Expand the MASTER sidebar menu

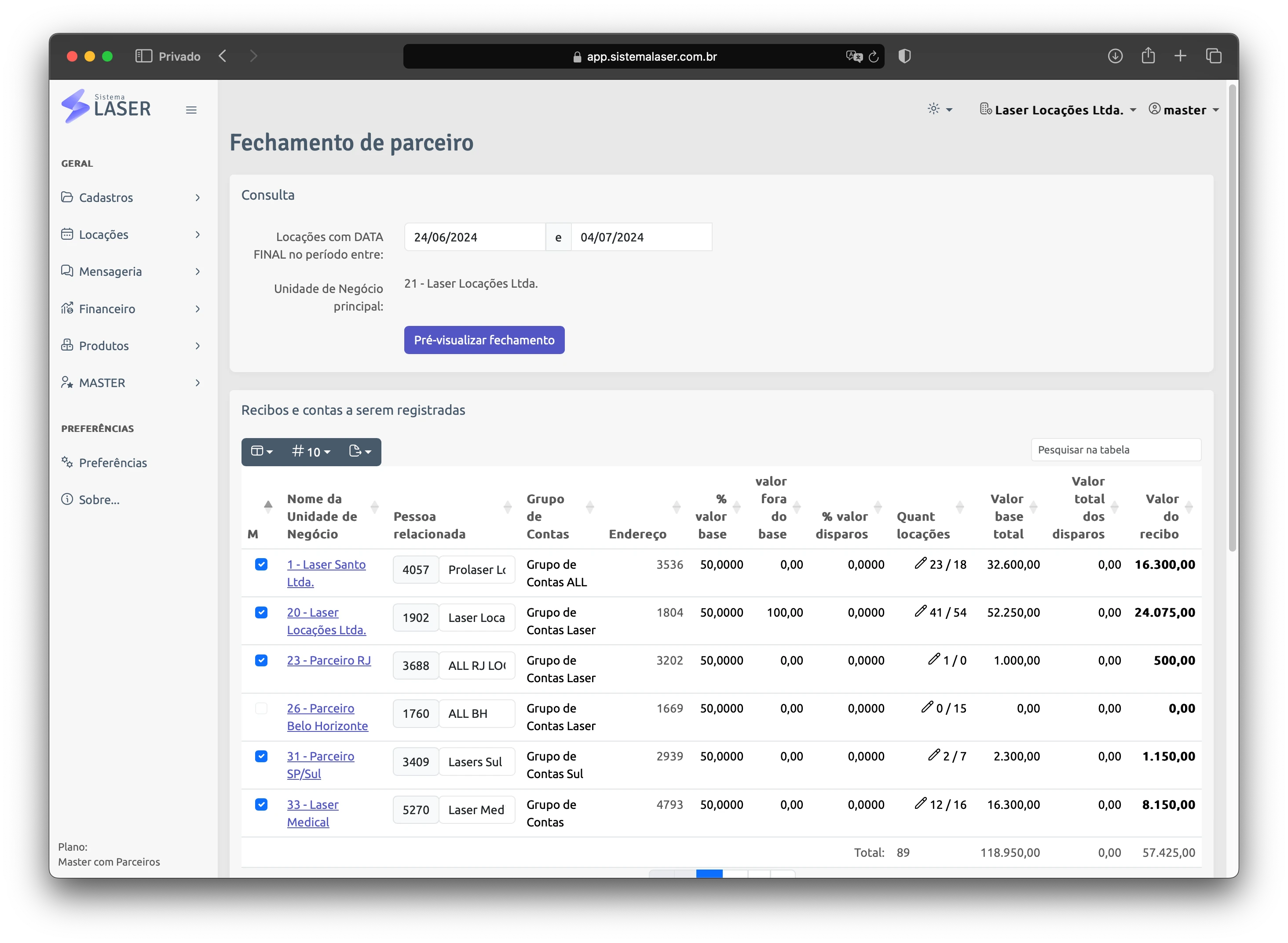132,383
